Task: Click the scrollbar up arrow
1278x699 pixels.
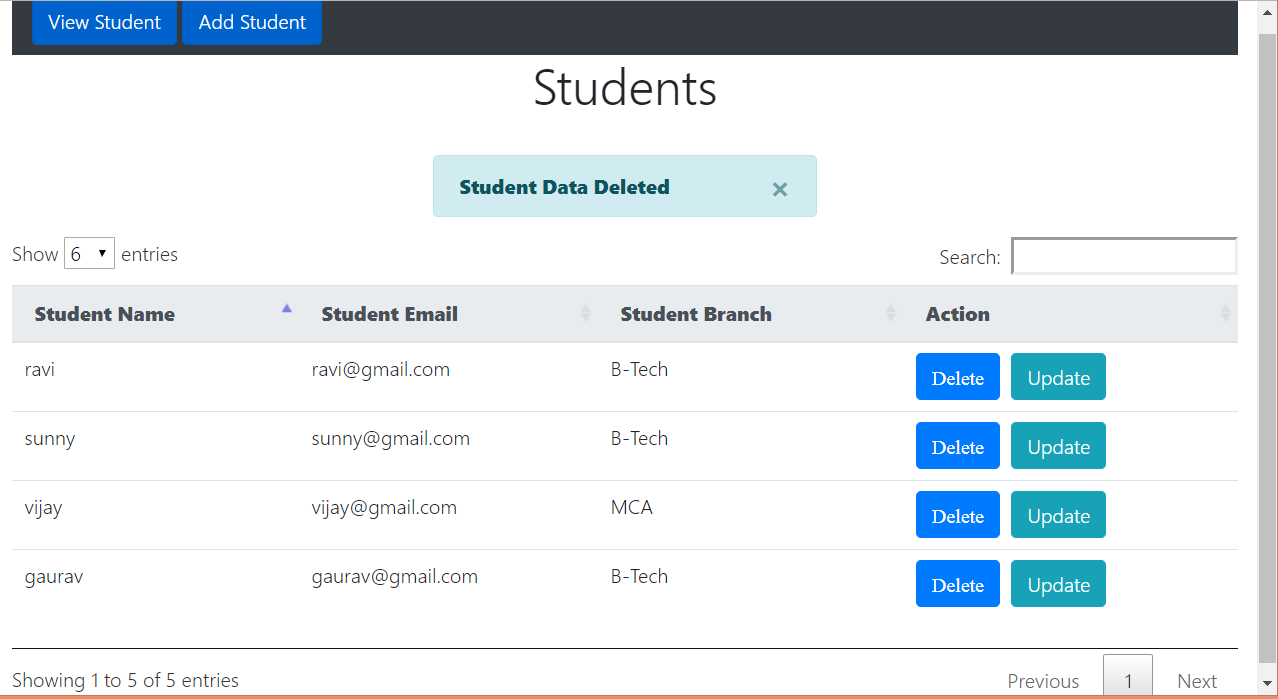Action: 1266,12
